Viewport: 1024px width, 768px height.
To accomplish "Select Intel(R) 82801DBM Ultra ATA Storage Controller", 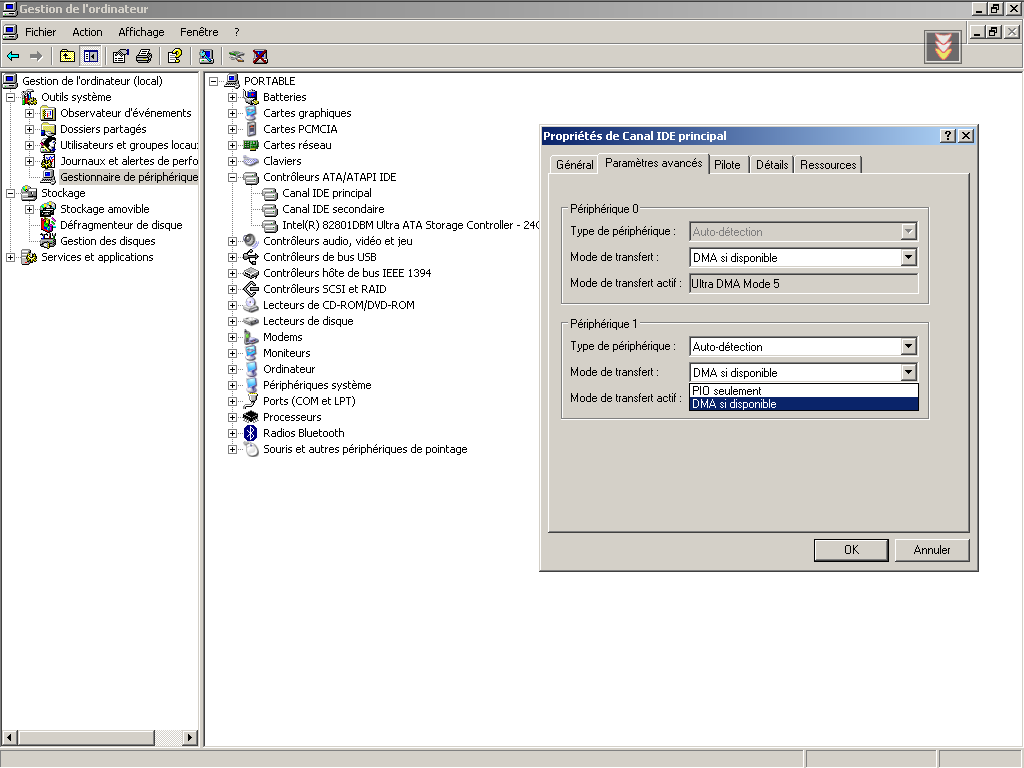I will point(410,225).
